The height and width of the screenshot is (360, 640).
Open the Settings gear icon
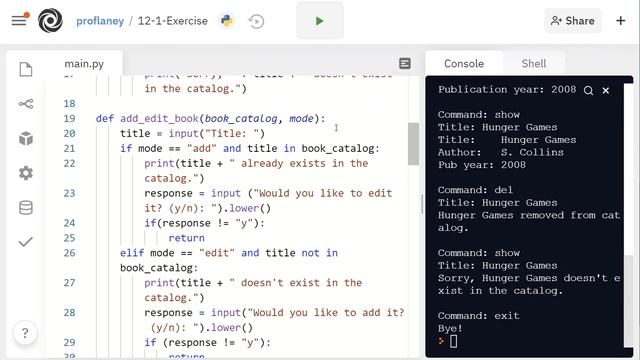(x=26, y=173)
